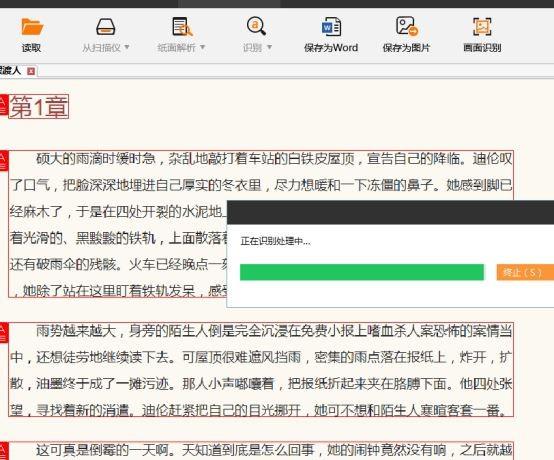Screen dimensions: 554x460
Task: Click the text line starting 望，寻找着新的消遣
Action: coord(259,410)
